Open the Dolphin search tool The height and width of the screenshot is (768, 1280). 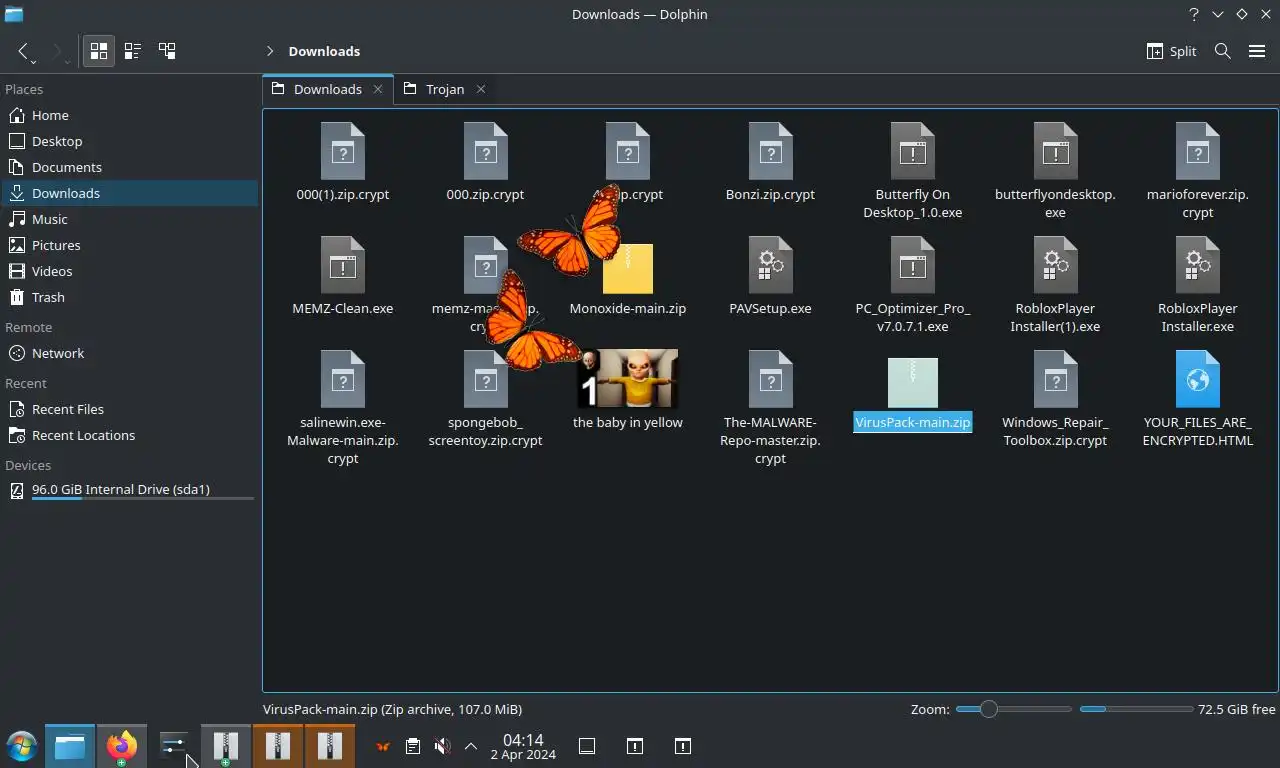point(1222,51)
